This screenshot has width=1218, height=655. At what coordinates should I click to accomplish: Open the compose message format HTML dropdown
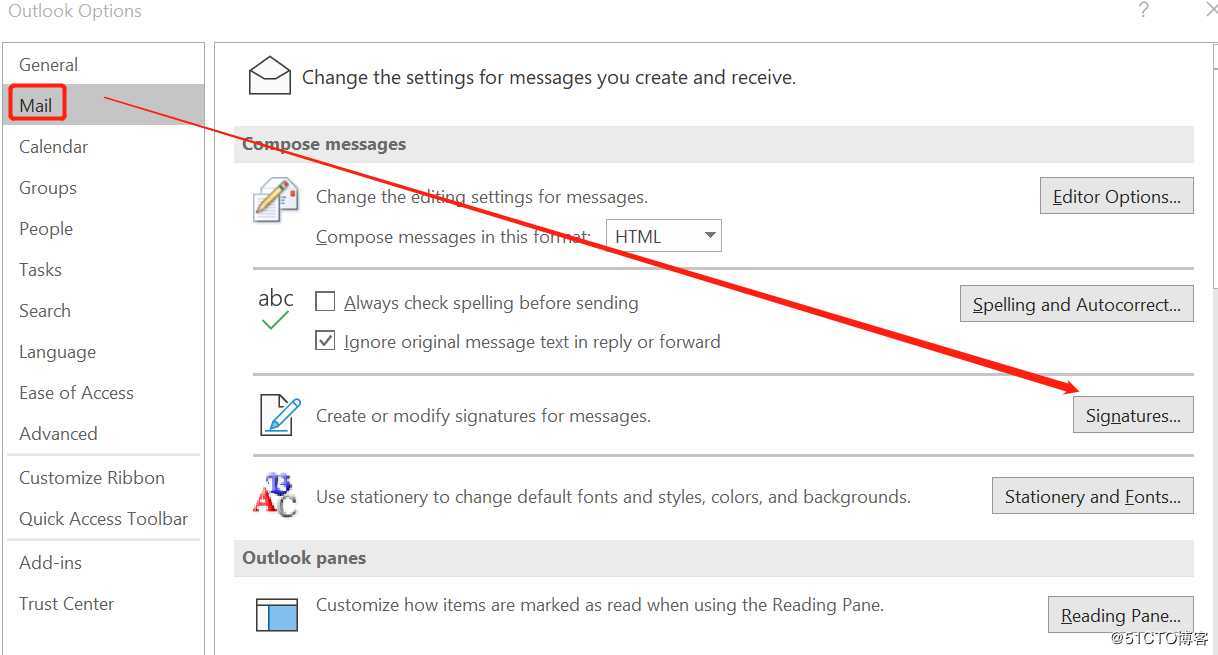tap(664, 236)
